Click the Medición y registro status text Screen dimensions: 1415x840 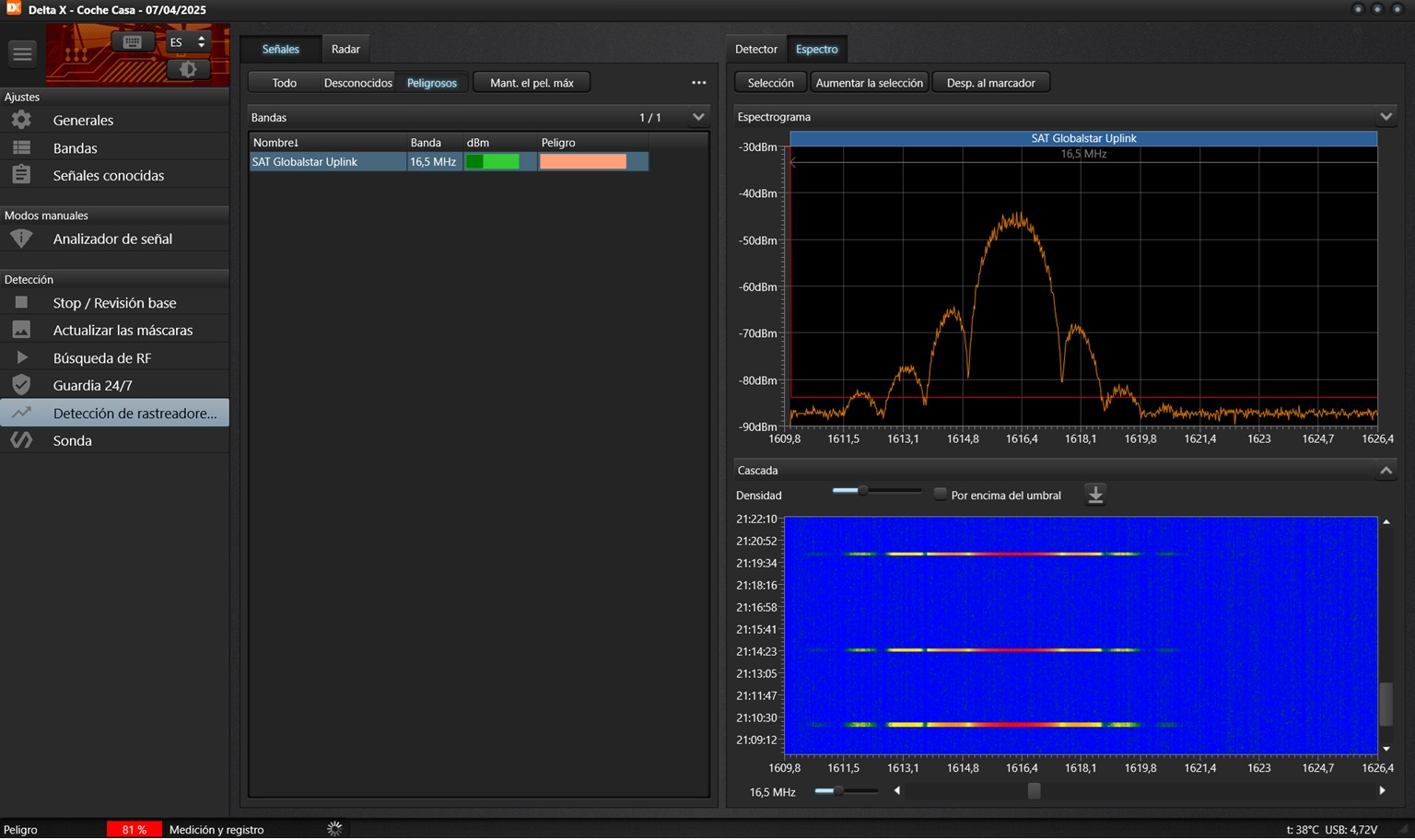216,829
